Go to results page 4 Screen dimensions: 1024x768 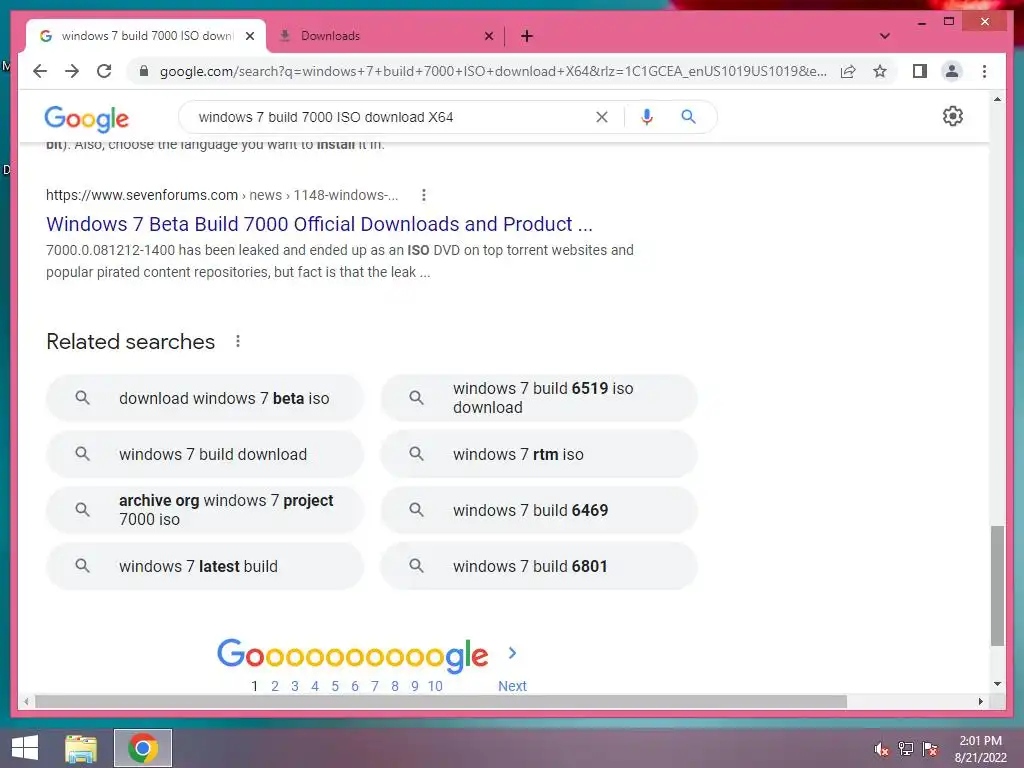coord(315,686)
